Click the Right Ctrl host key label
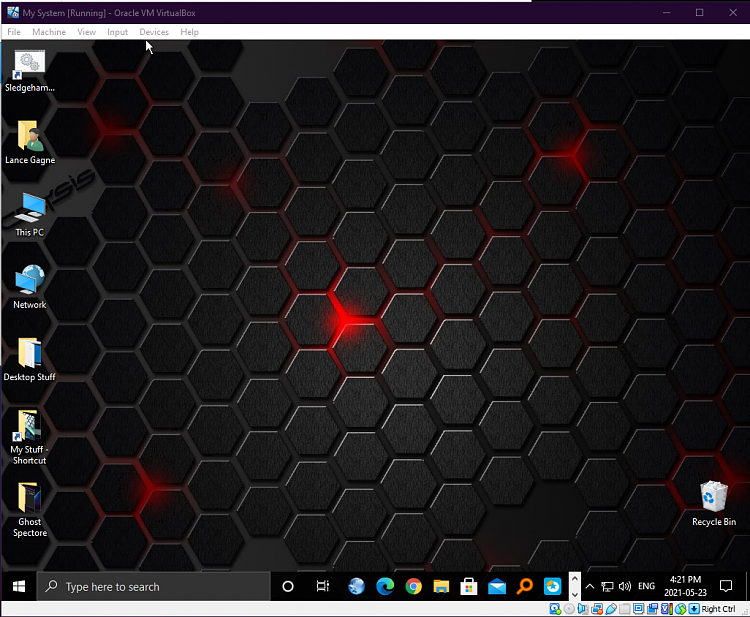This screenshot has width=750, height=617. click(x=718, y=609)
